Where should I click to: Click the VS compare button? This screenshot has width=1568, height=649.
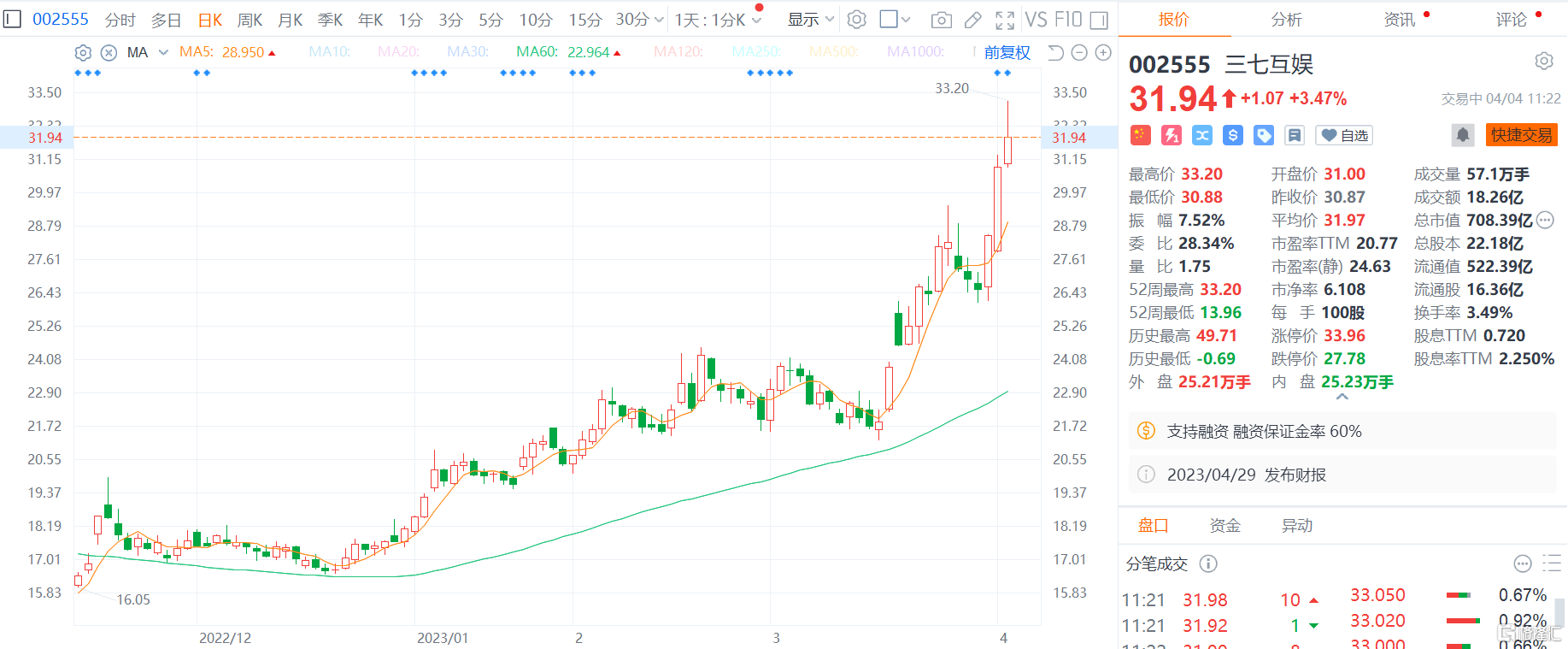pyautogui.click(x=1036, y=19)
